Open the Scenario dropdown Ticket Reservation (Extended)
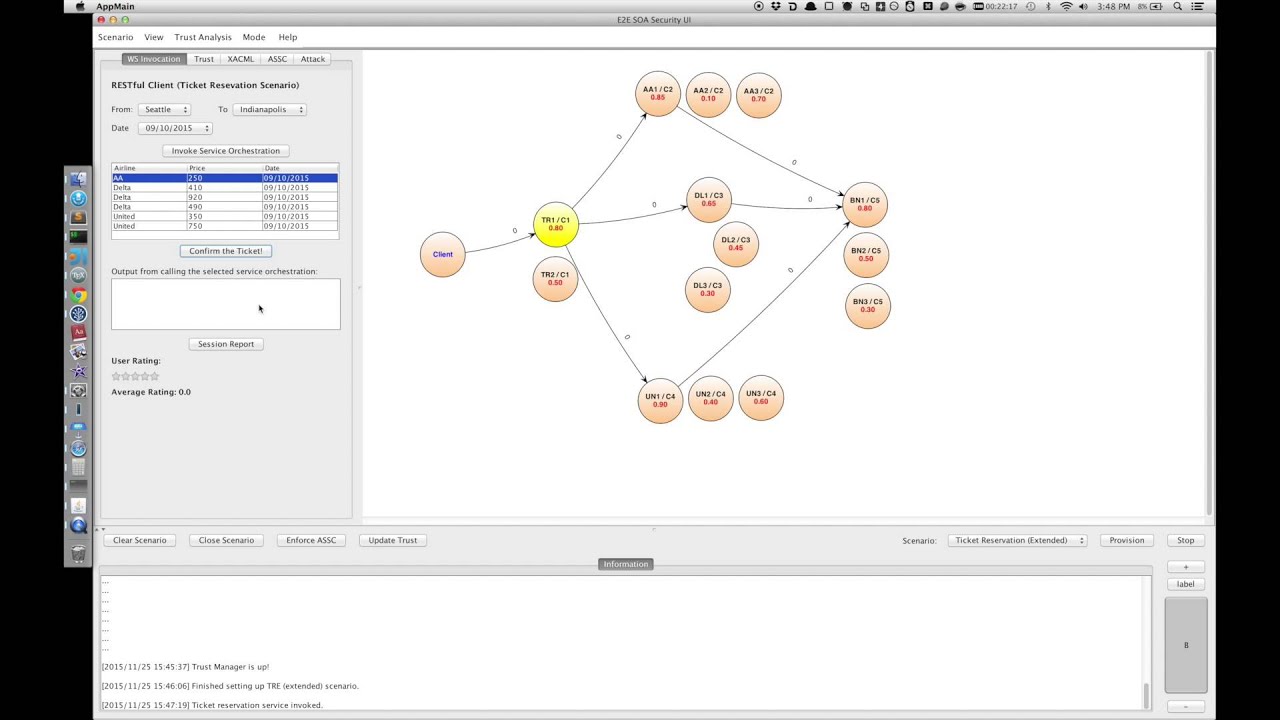This screenshot has width=1280, height=720. coord(1017,540)
